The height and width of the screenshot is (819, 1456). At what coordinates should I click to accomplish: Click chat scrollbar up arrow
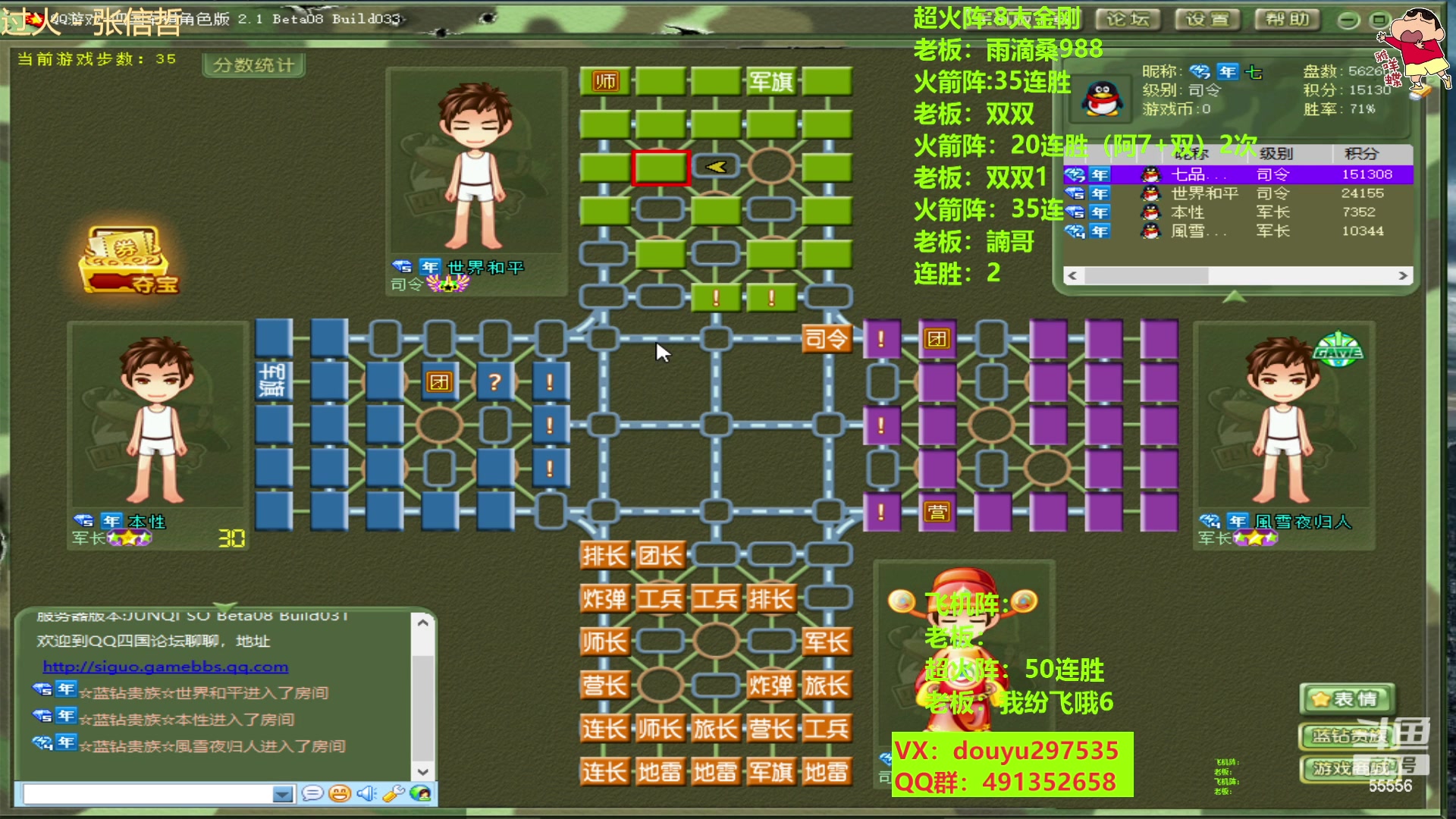tap(423, 623)
